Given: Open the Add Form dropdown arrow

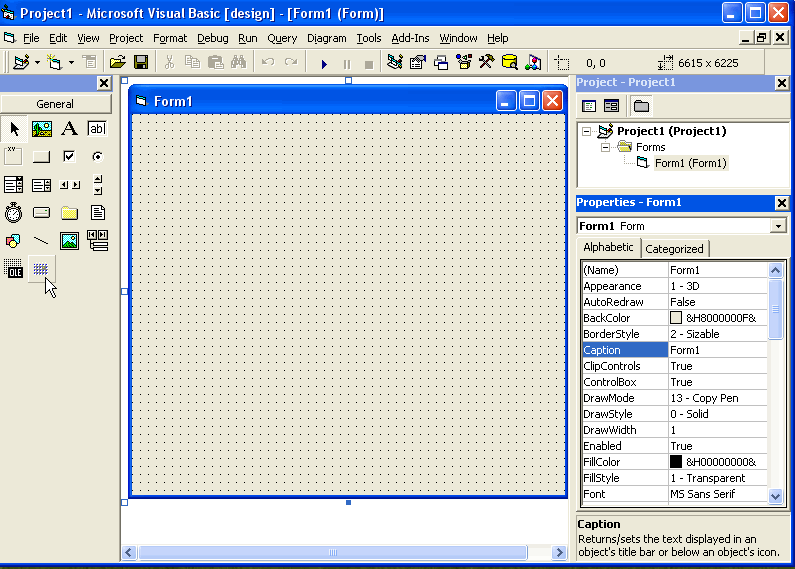Looking at the screenshot, I should tap(71, 63).
